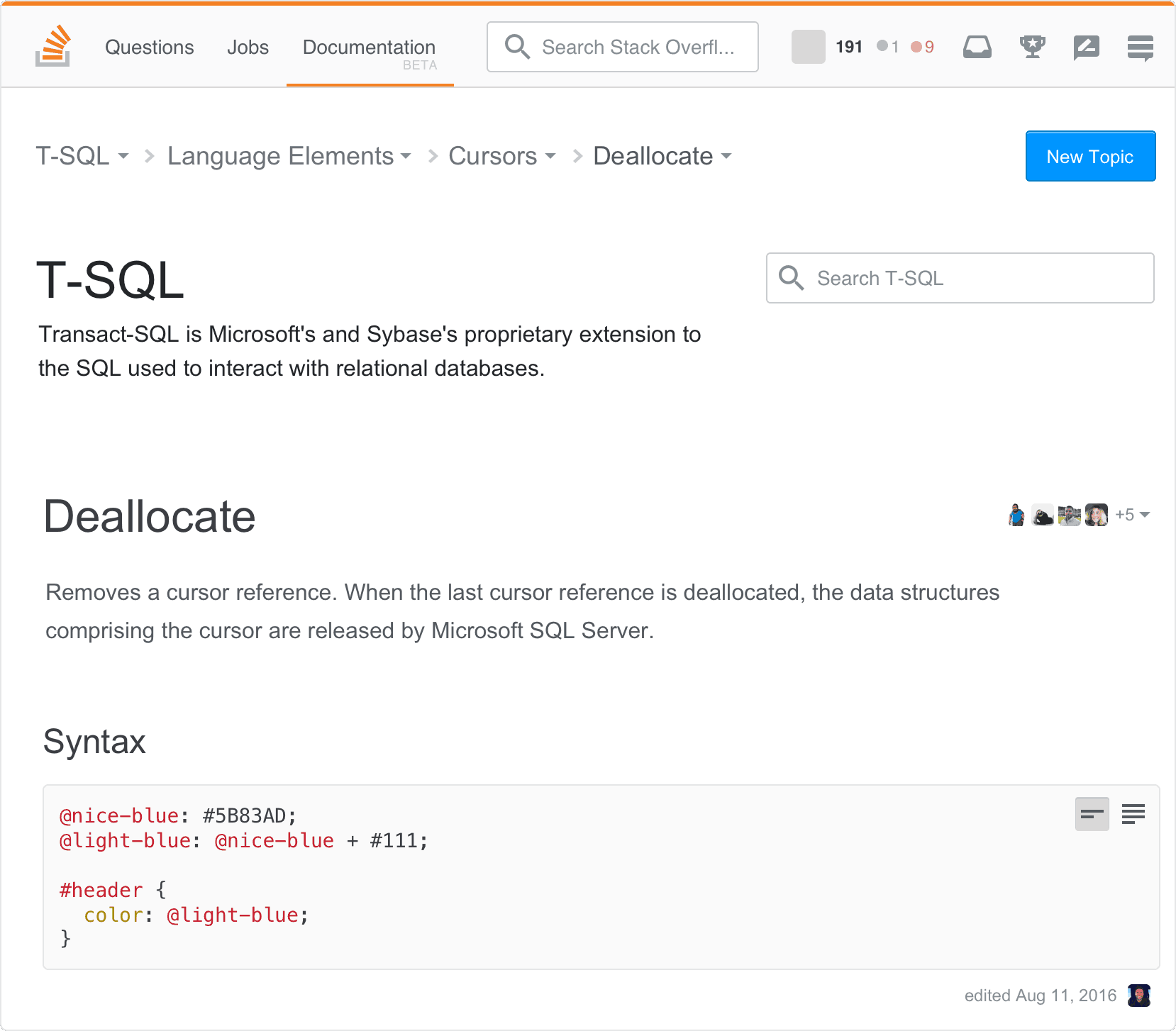Toggle compact view of the Syntax code block
This screenshot has height=1031, width=1176.
pyautogui.click(x=1091, y=814)
